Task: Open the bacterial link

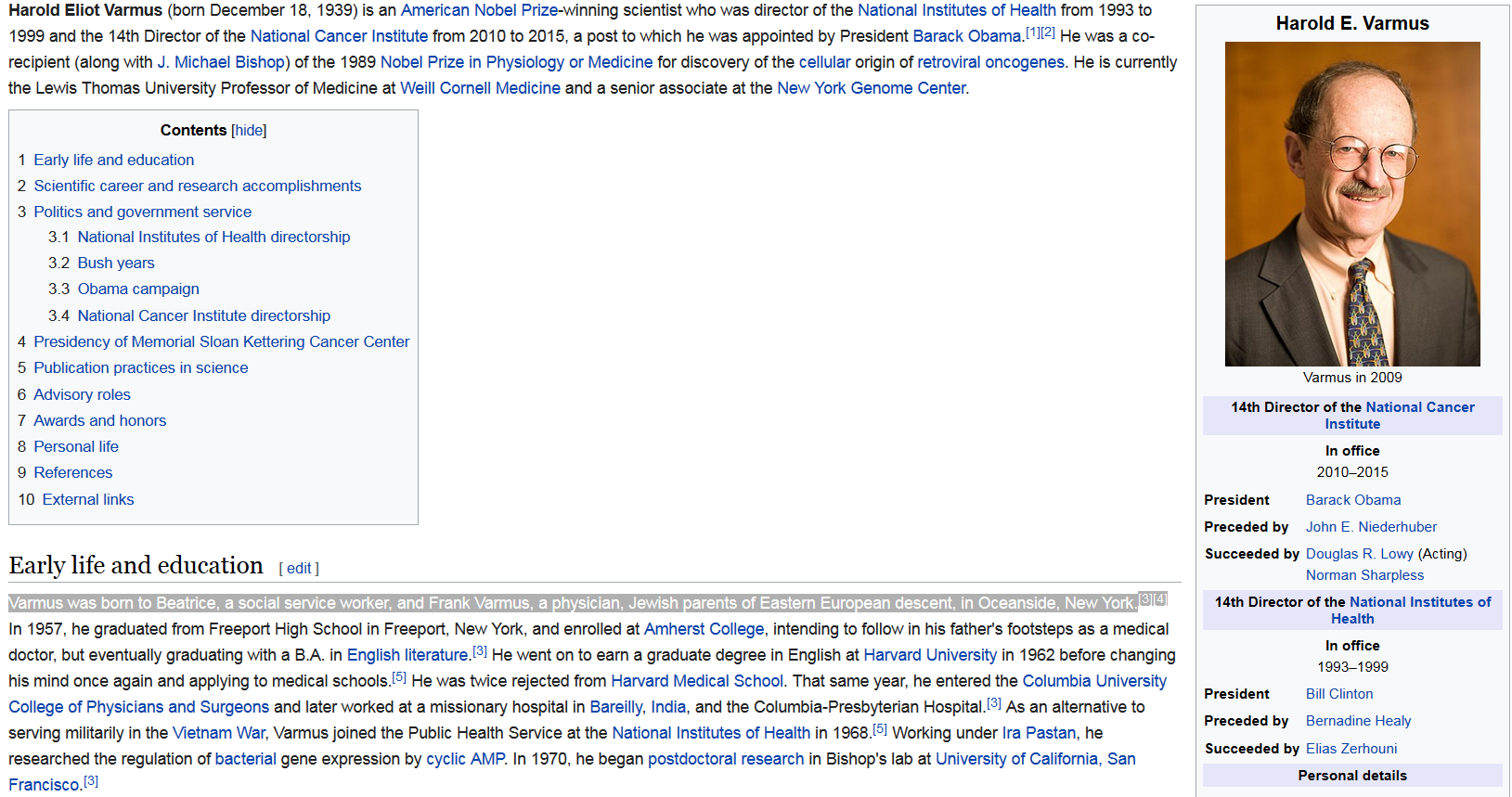Action: click(246, 759)
